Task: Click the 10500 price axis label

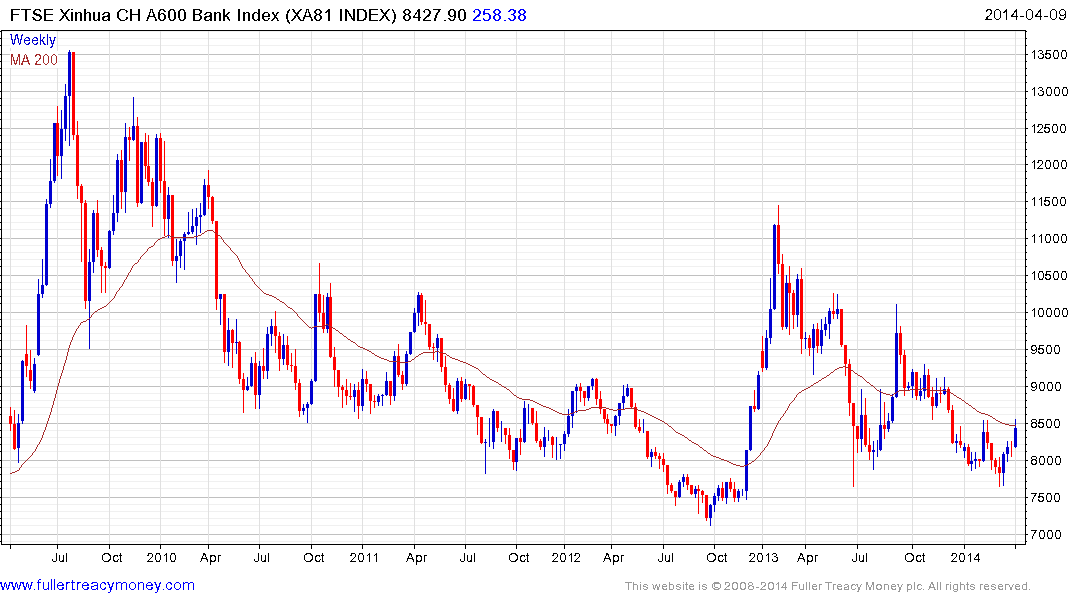Action: (x=1049, y=276)
